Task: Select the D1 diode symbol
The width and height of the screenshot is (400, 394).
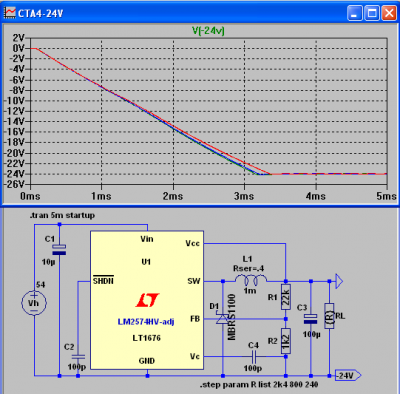Action: pos(223,319)
